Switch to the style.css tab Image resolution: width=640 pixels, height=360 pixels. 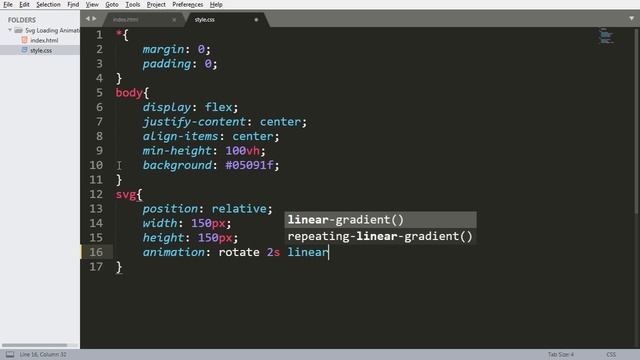(227, 20)
